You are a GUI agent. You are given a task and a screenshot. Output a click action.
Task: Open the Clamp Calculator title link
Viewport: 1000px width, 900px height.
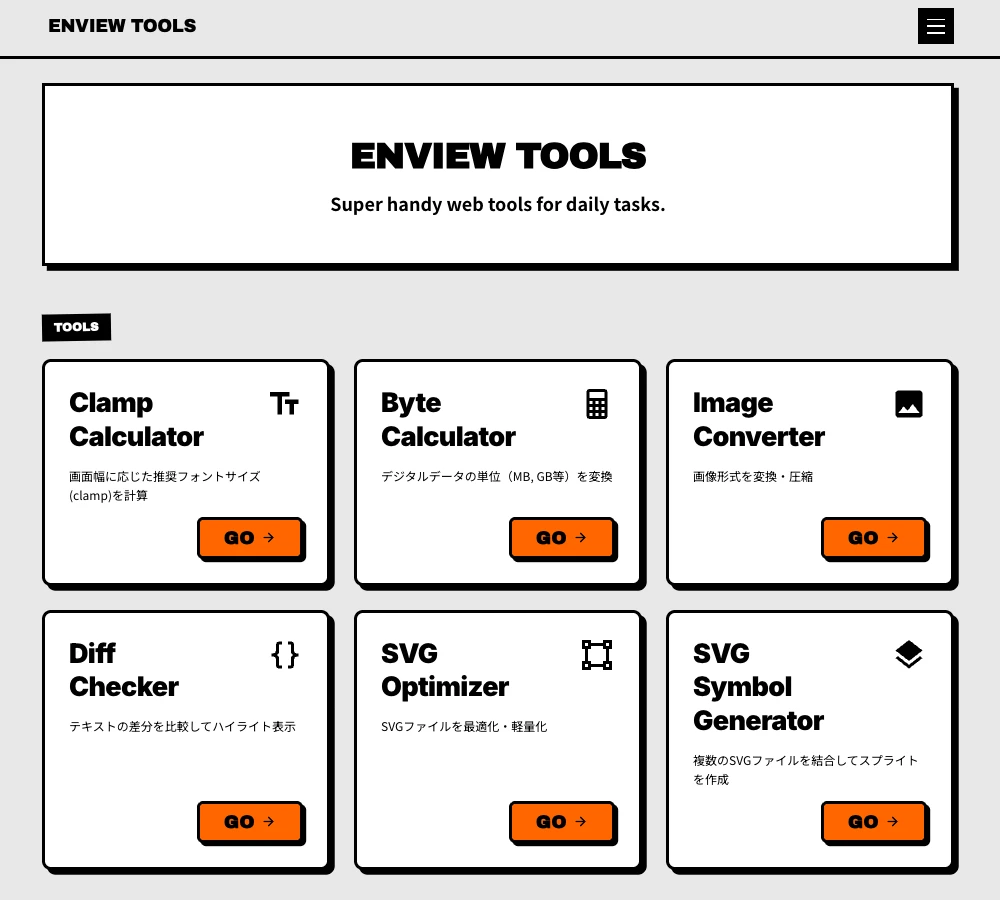136,419
